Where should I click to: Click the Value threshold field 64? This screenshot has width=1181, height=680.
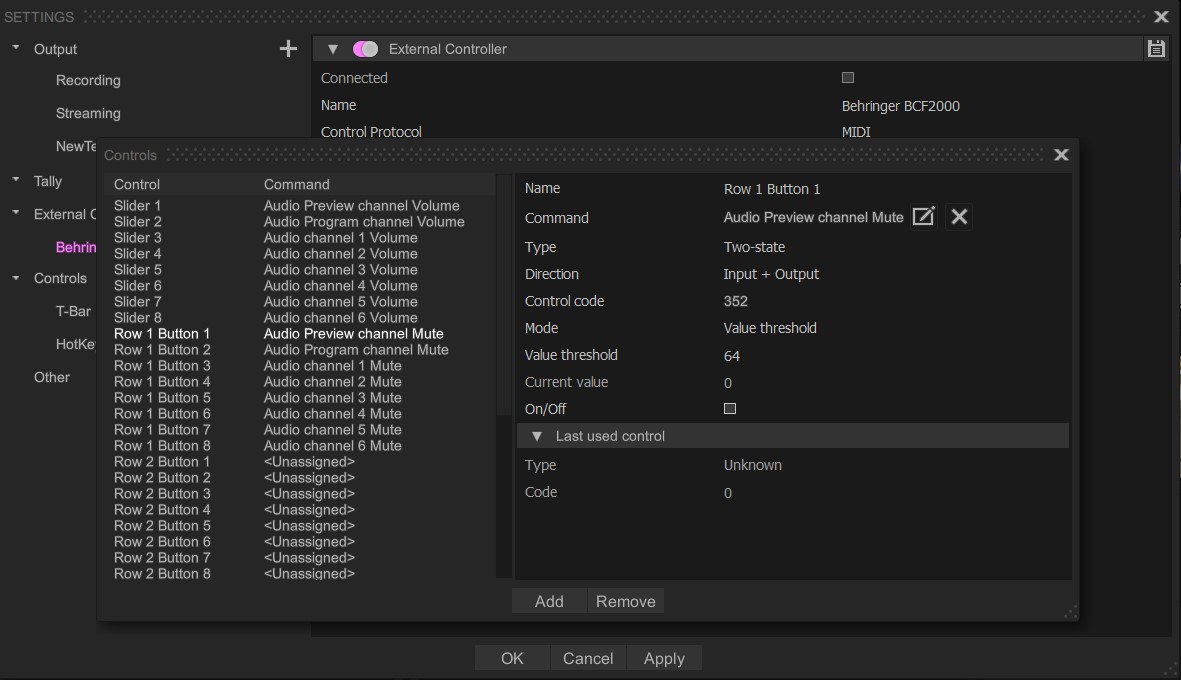[x=731, y=355]
